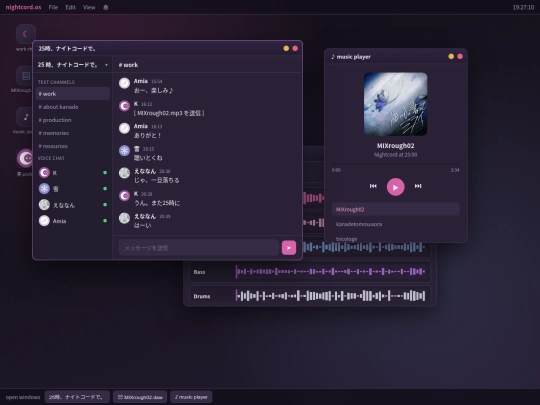Switch to the # production channel
This screenshot has width=540, height=405.
[x=73, y=120]
